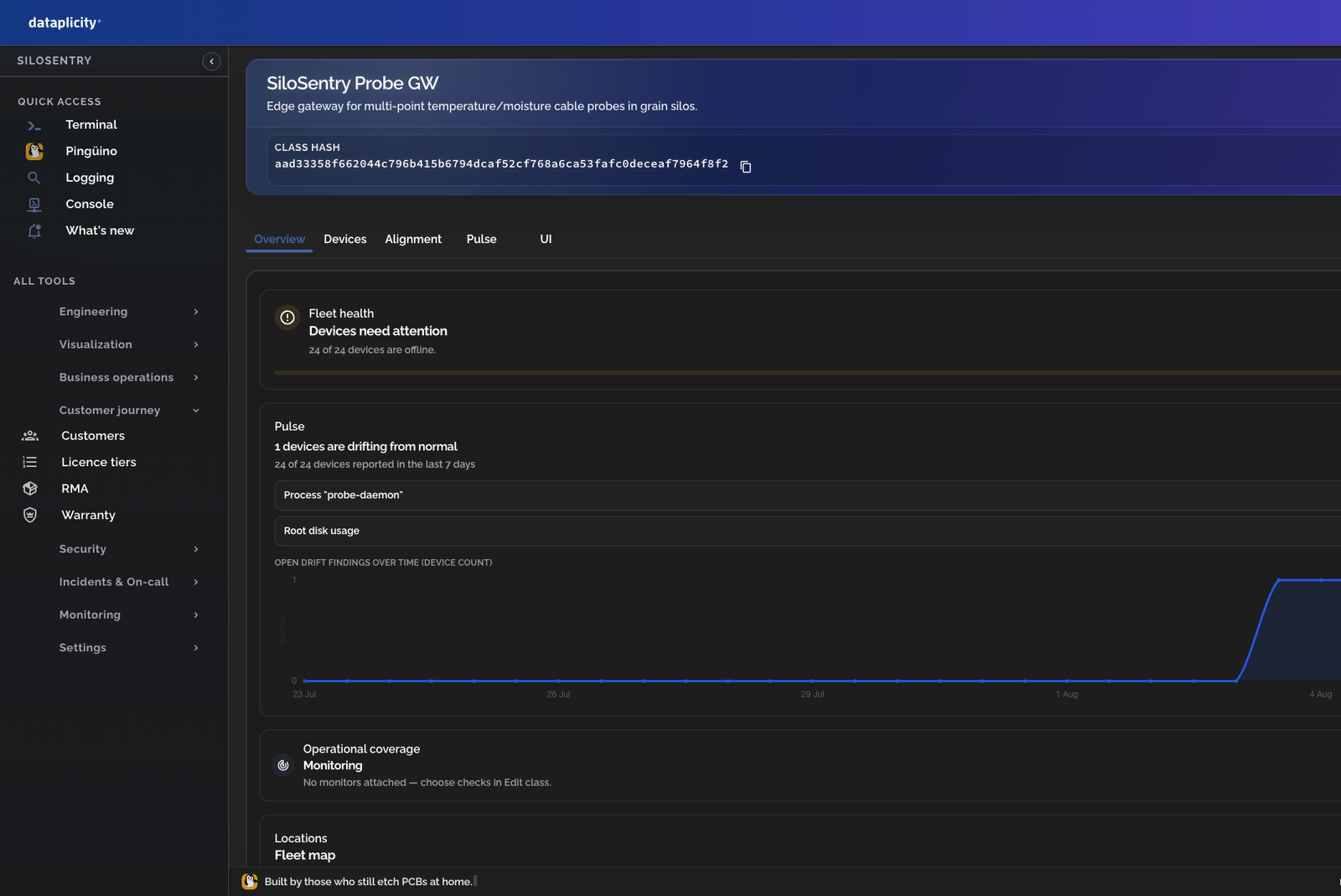Click the drift chart's rising line segment
The width and height of the screenshot is (1341, 896).
[1257, 630]
